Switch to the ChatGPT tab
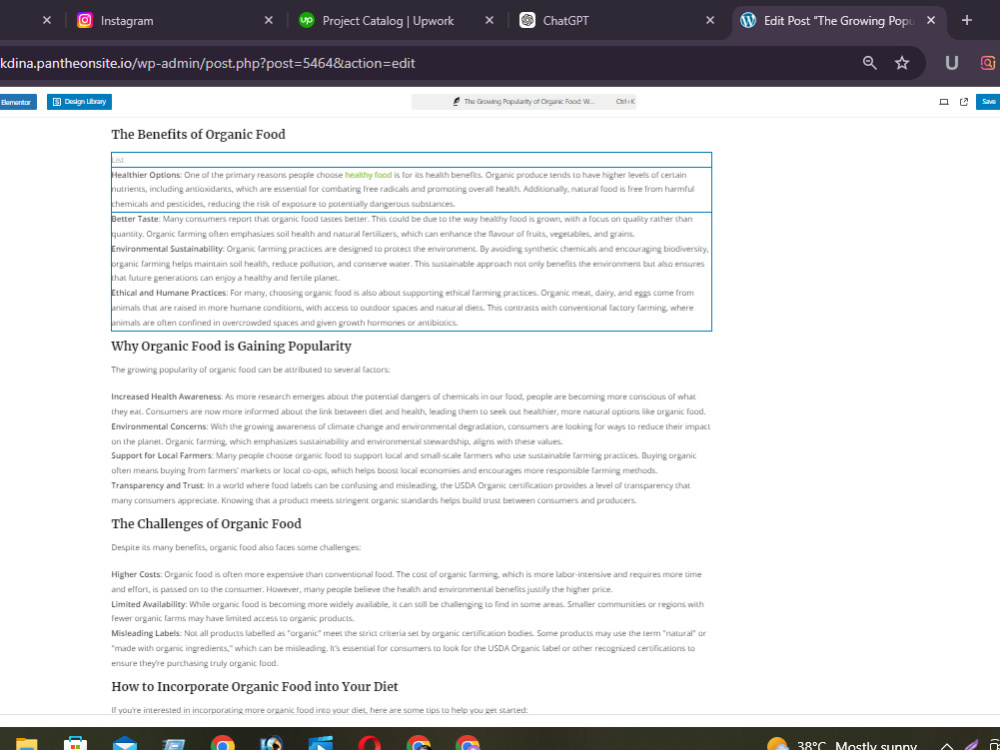Image resolution: width=1000 pixels, height=750 pixels. 565,20
